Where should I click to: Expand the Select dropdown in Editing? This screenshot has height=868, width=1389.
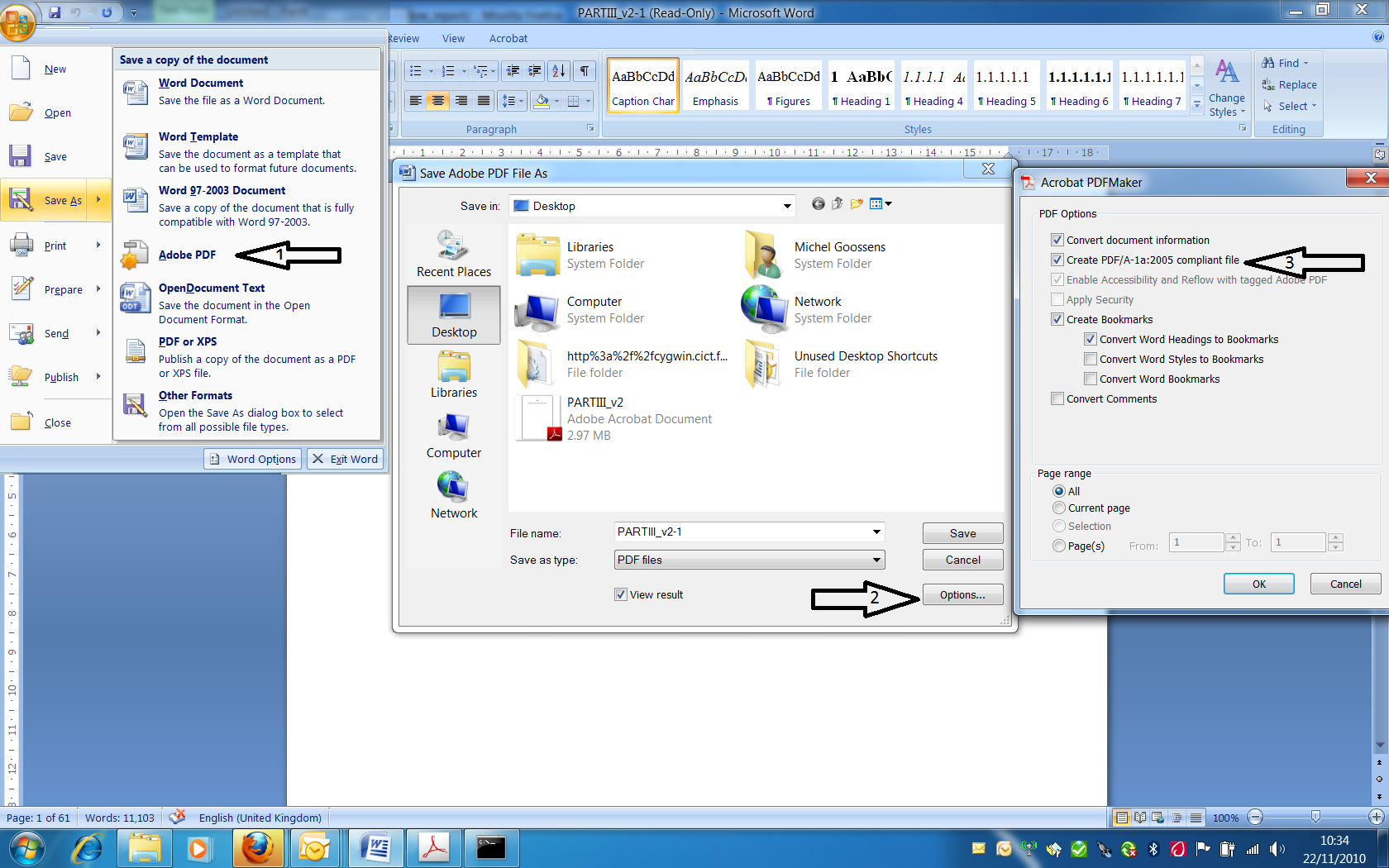pos(1313,106)
